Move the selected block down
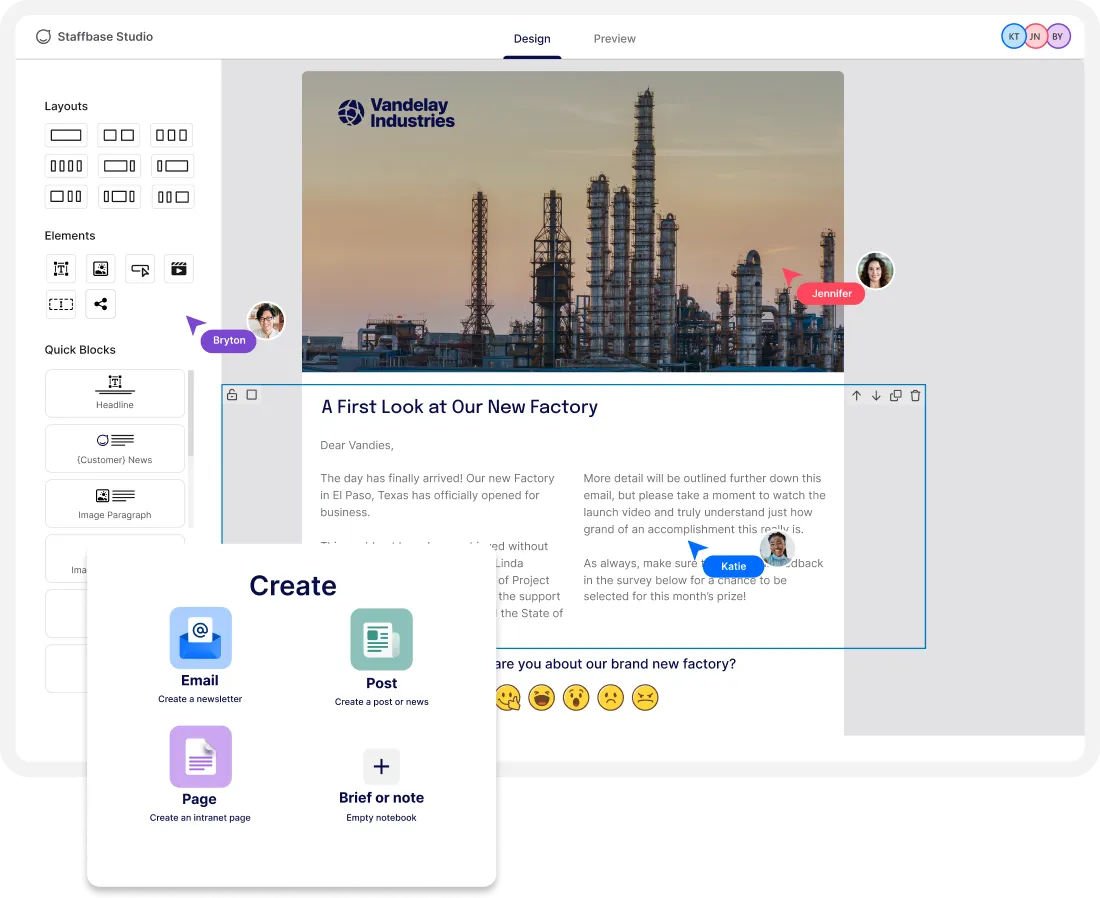The height and width of the screenshot is (898, 1100). pyautogui.click(x=876, y=395)
